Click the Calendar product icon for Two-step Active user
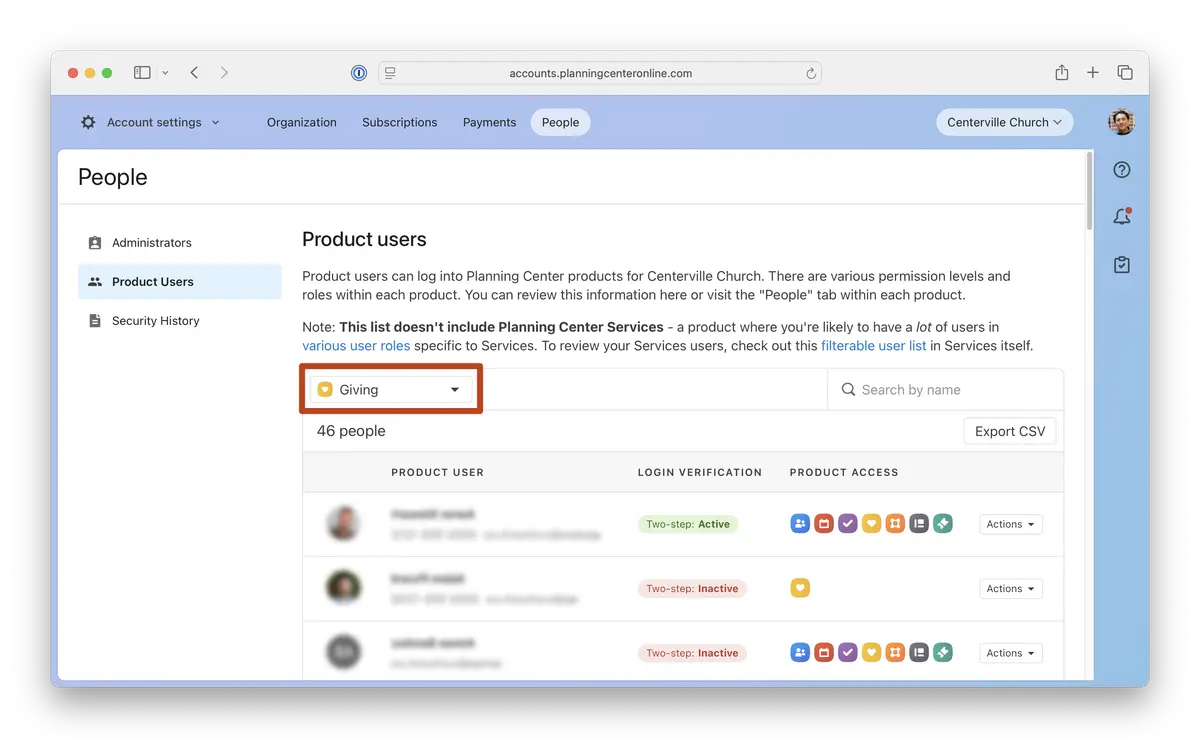The image size is (1200, 738). point(824,524)
